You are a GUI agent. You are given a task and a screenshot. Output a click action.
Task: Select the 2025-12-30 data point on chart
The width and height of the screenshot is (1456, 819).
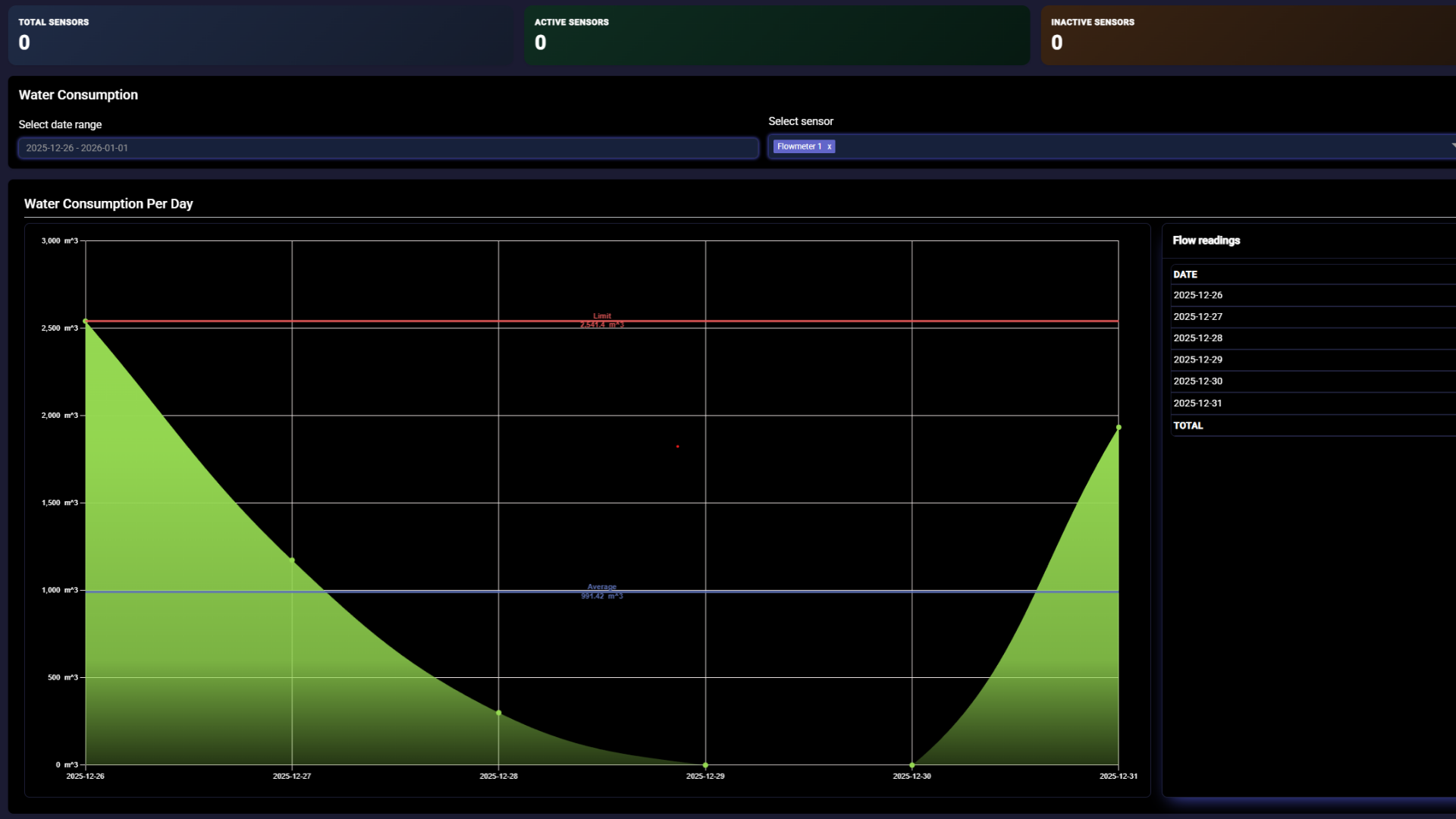(912, 765)
